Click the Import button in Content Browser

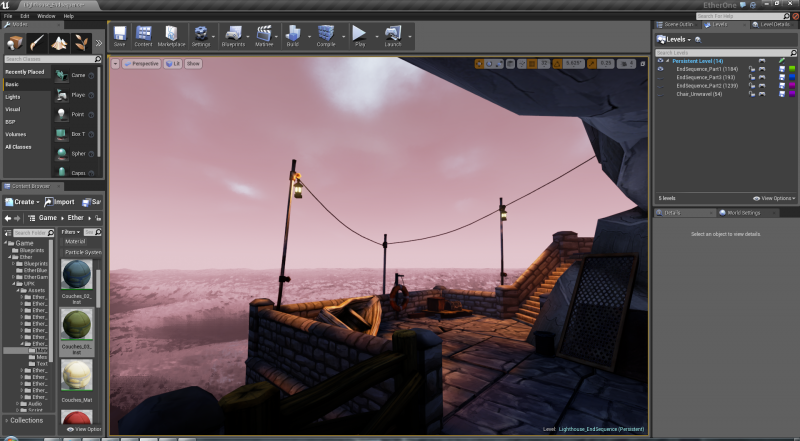tap(61, 201)
